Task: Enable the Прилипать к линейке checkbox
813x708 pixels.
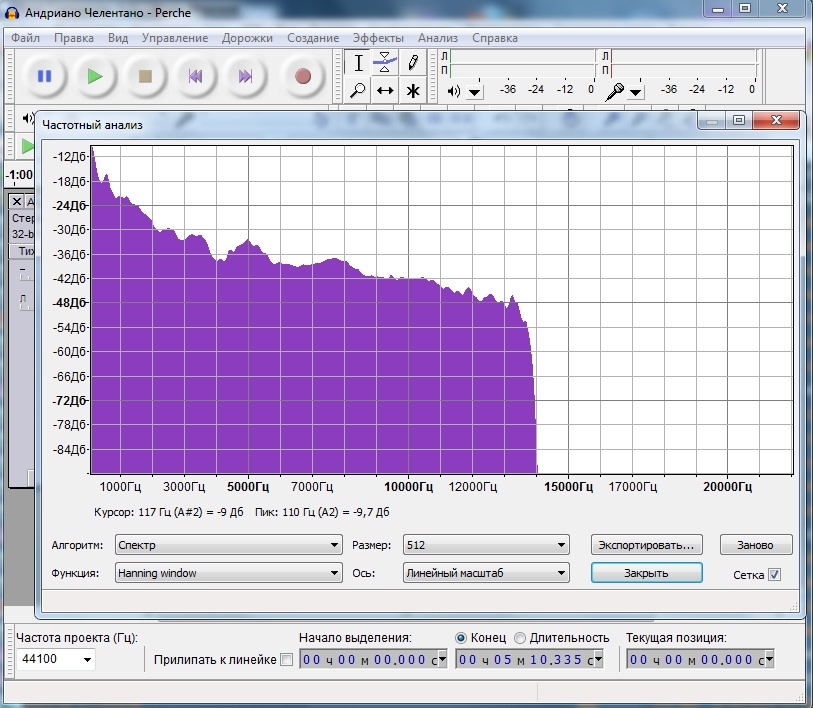Action: coord(287,660)
